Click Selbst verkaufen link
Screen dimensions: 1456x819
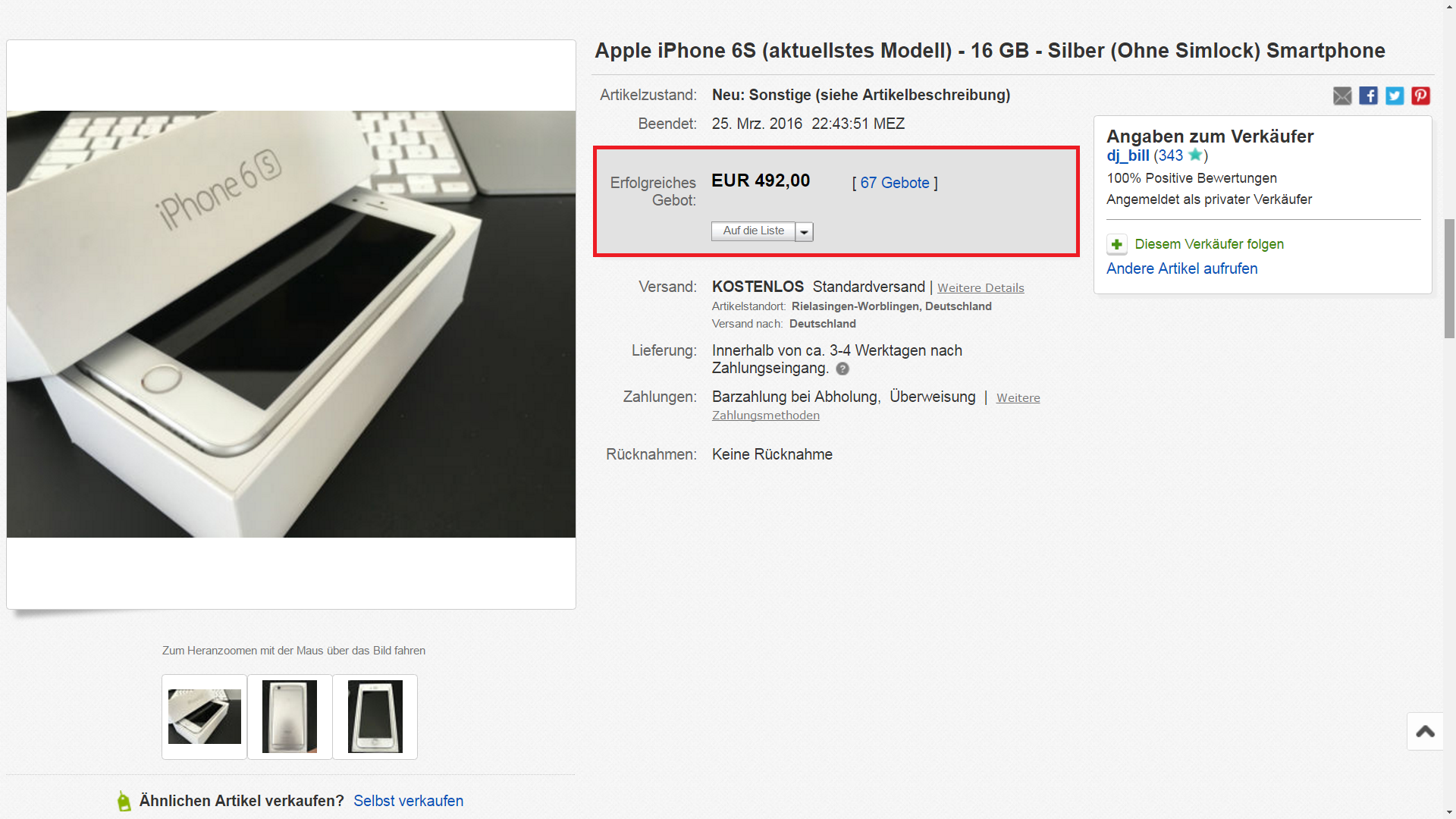point(408,801)
